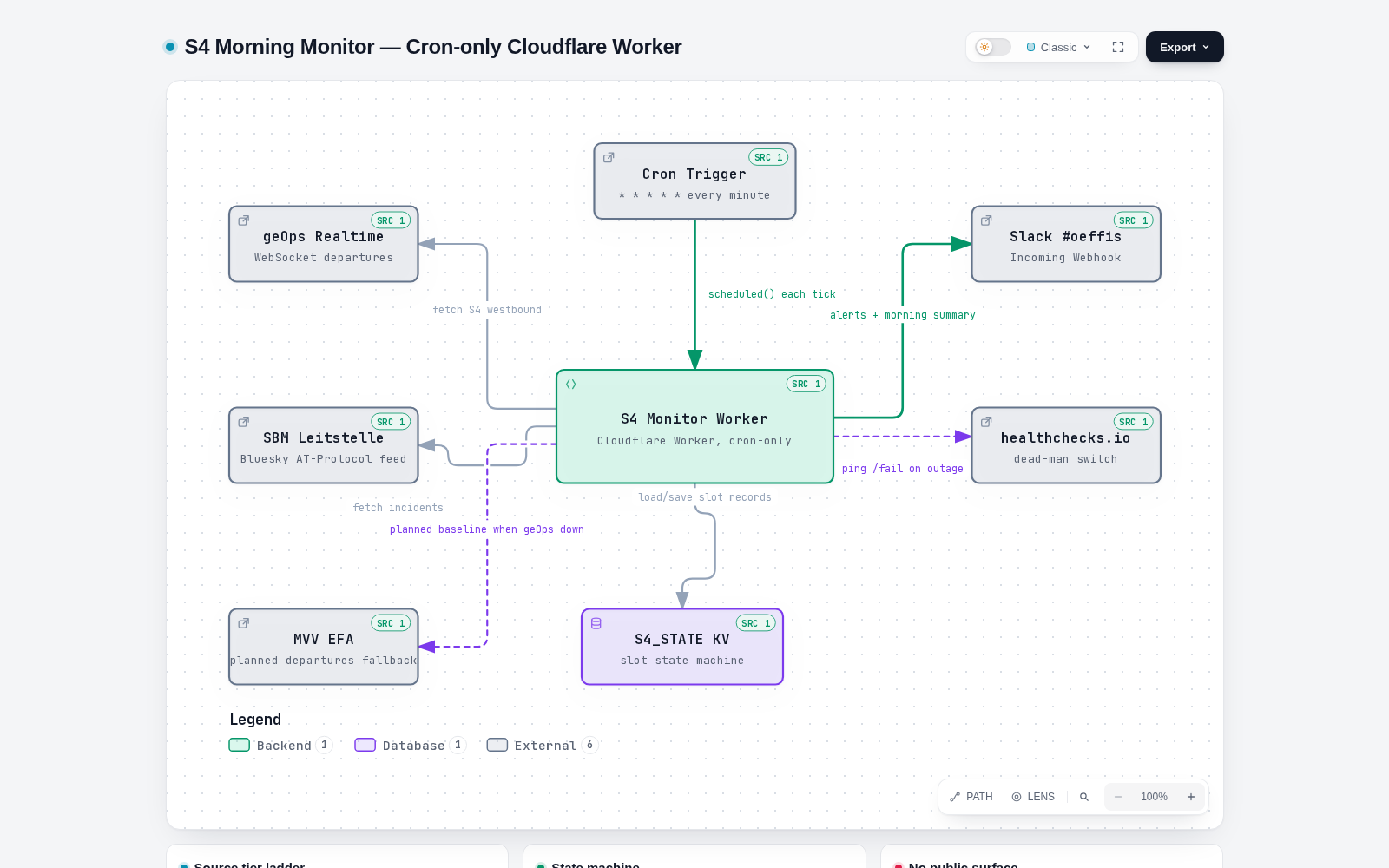Screen dimensions: 1389x868
Task: Click 'planned baseline when geOps down' label
Action: click(487, 529)
